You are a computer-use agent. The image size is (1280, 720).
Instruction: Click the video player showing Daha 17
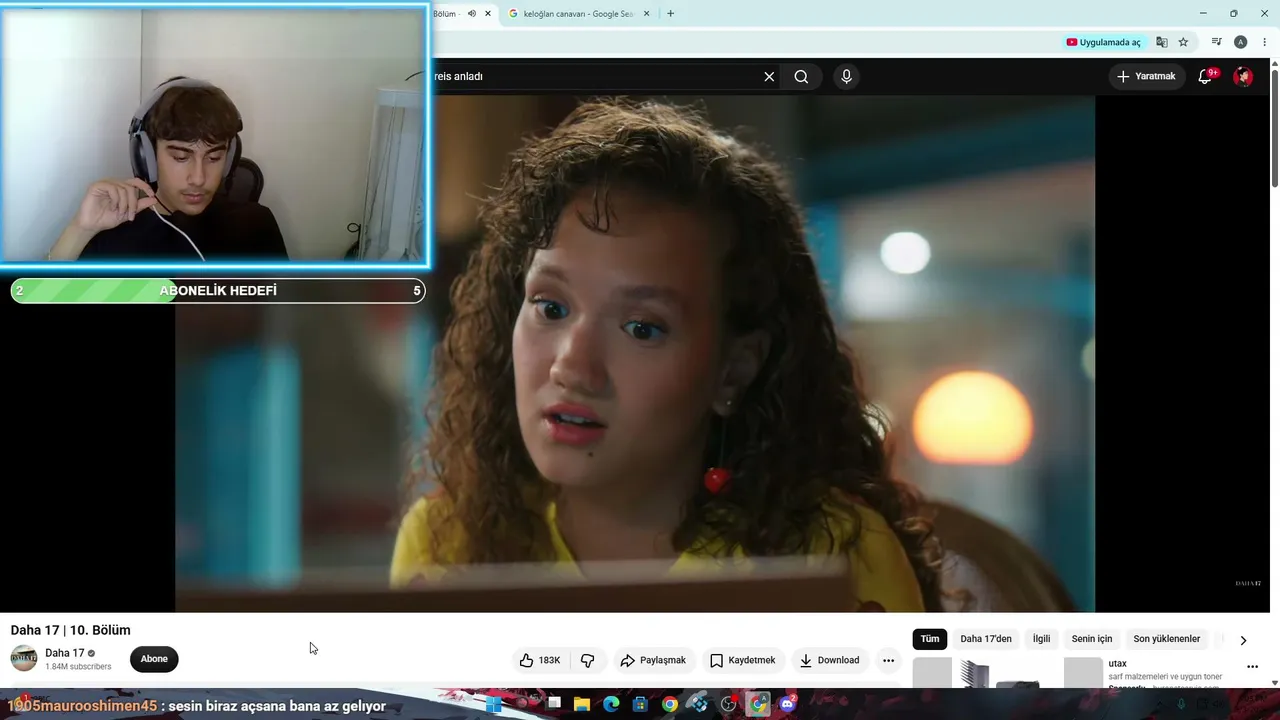635,353
